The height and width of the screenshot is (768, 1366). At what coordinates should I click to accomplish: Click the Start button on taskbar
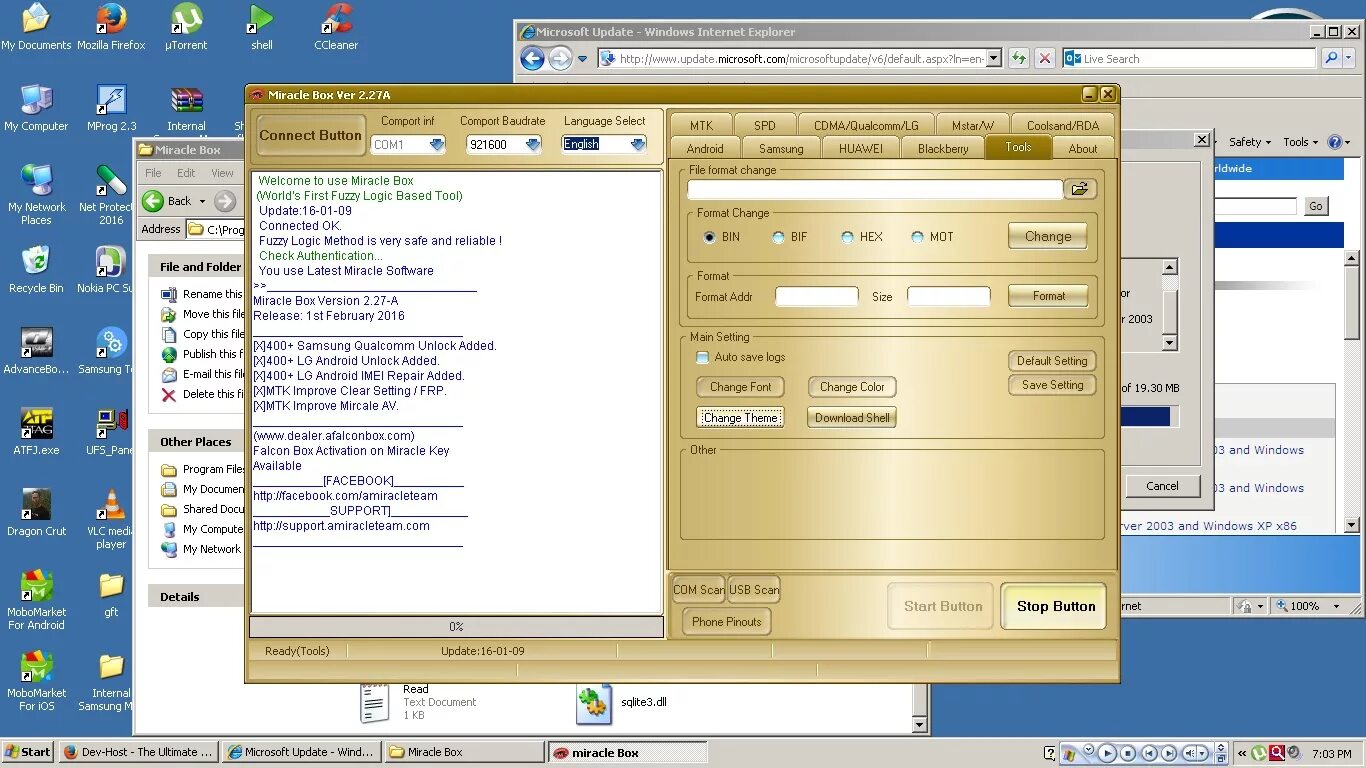click(28, 752)
